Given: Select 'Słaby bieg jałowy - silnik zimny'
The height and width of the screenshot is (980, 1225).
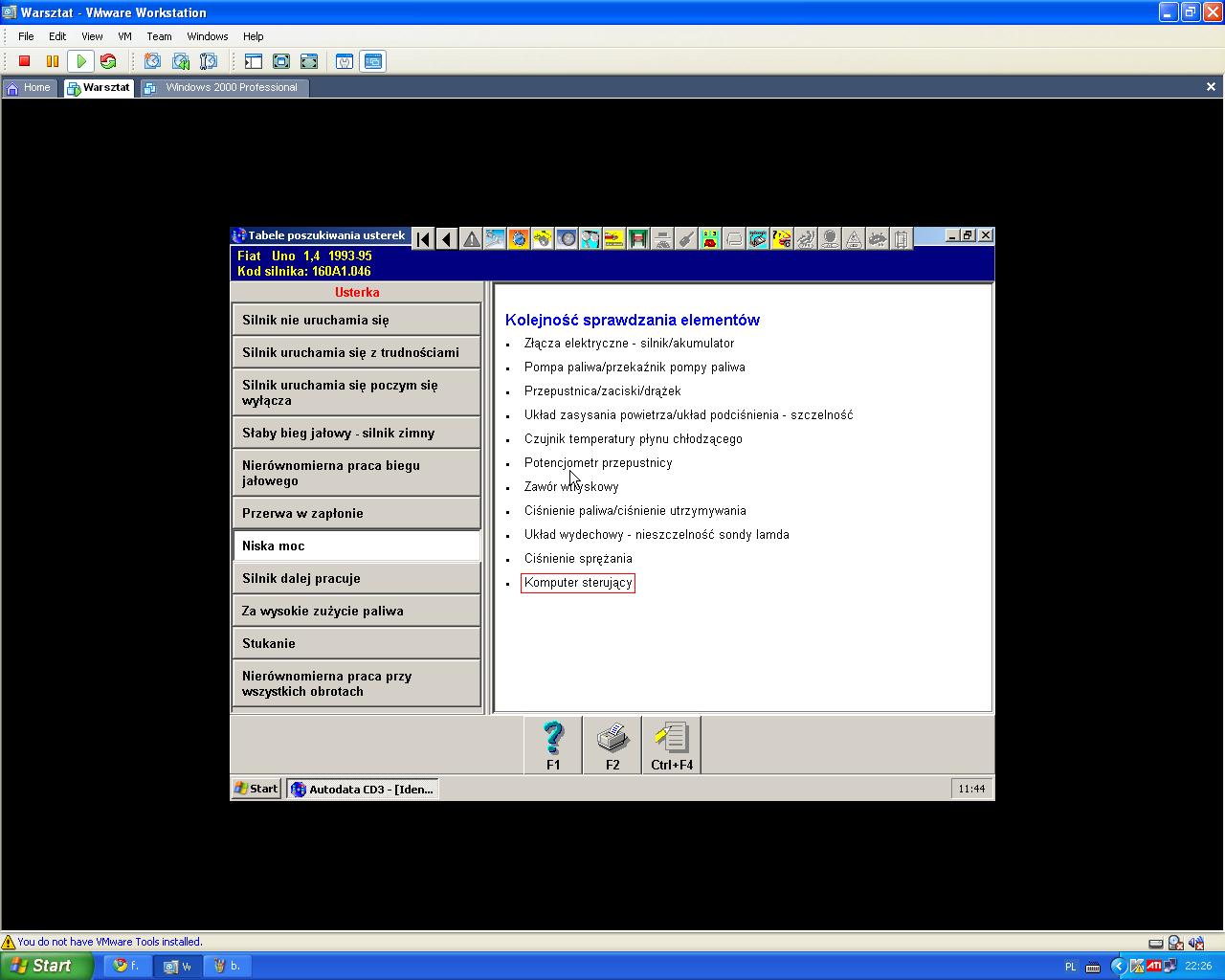Looking at the screenshot, I should 356,433.
